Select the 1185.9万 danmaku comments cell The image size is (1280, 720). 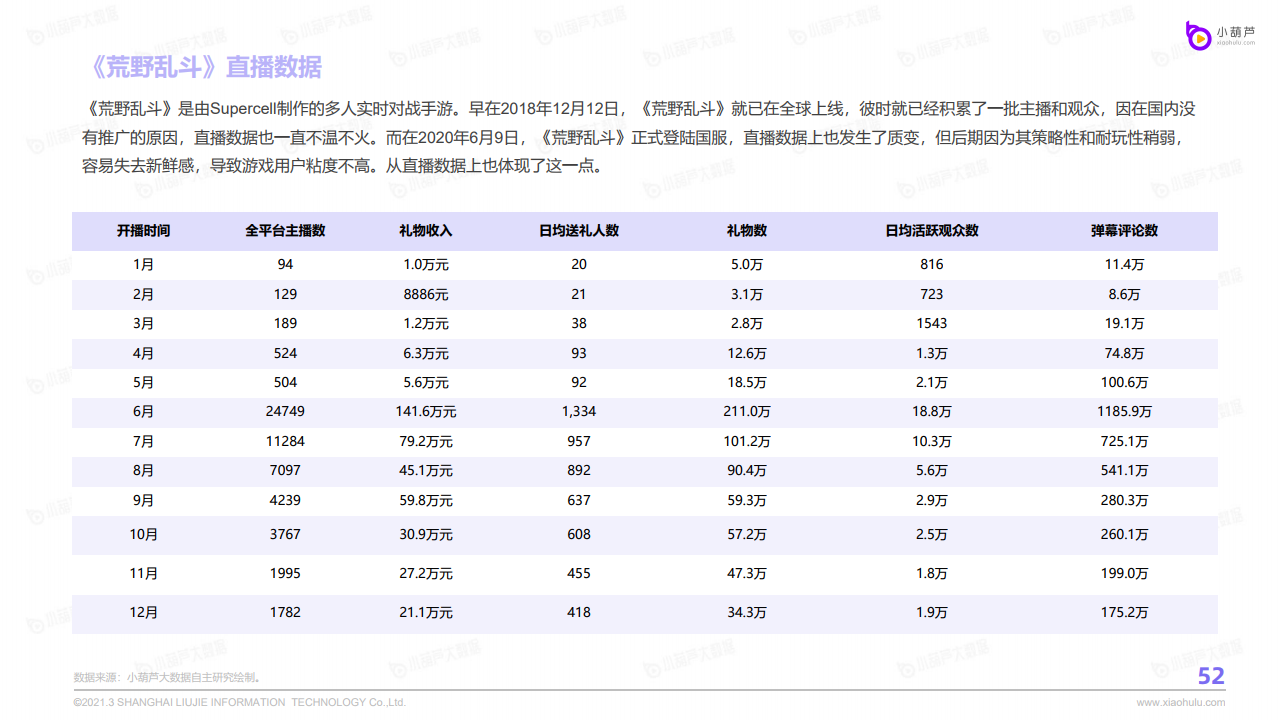click(x=1124, y=412)
